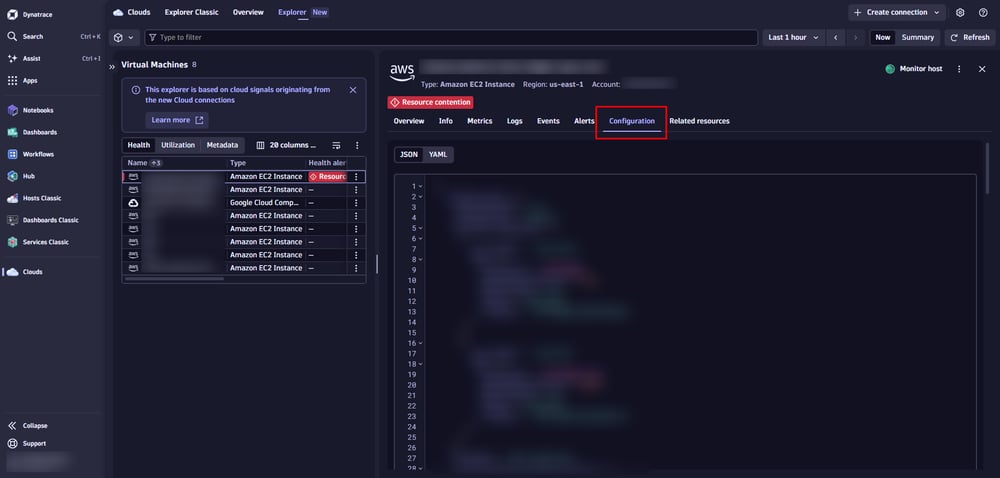Toggle the Summary view
The image size is (1000, 478).
(918, 38)
